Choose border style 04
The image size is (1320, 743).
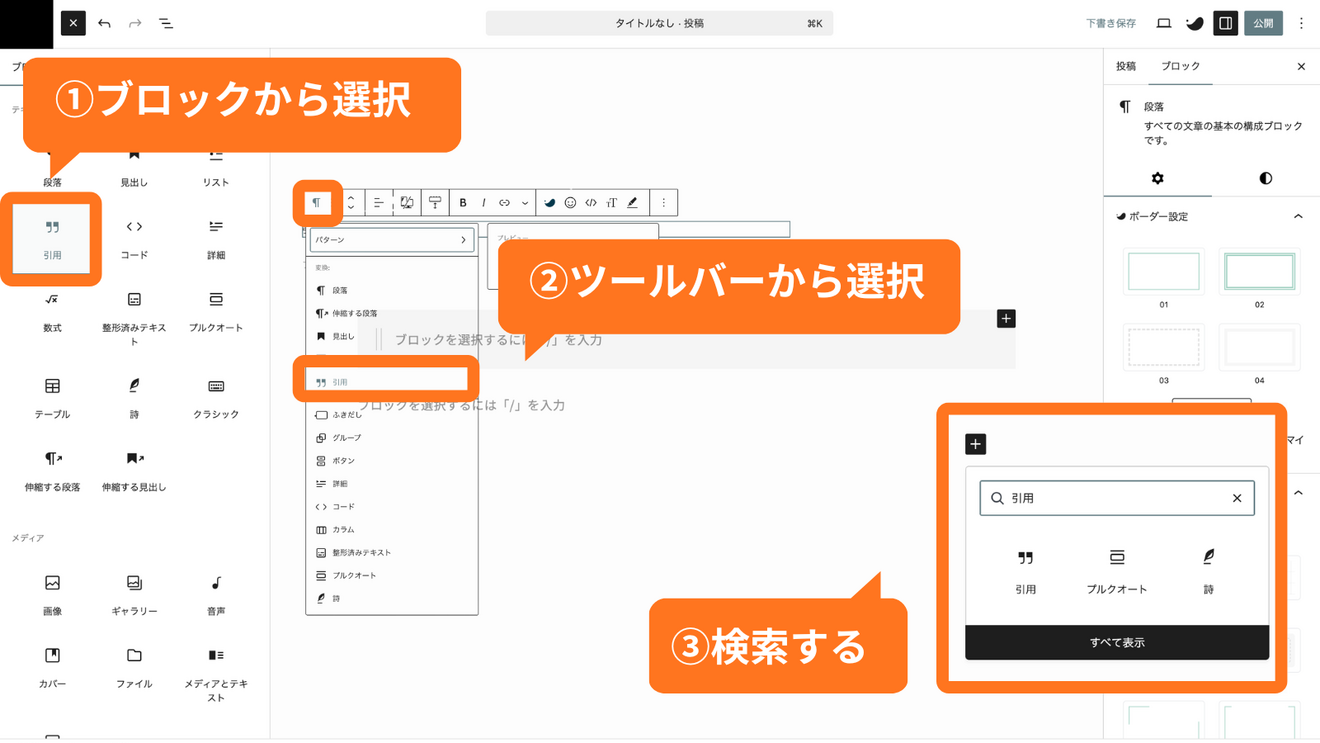(1259, 347)
